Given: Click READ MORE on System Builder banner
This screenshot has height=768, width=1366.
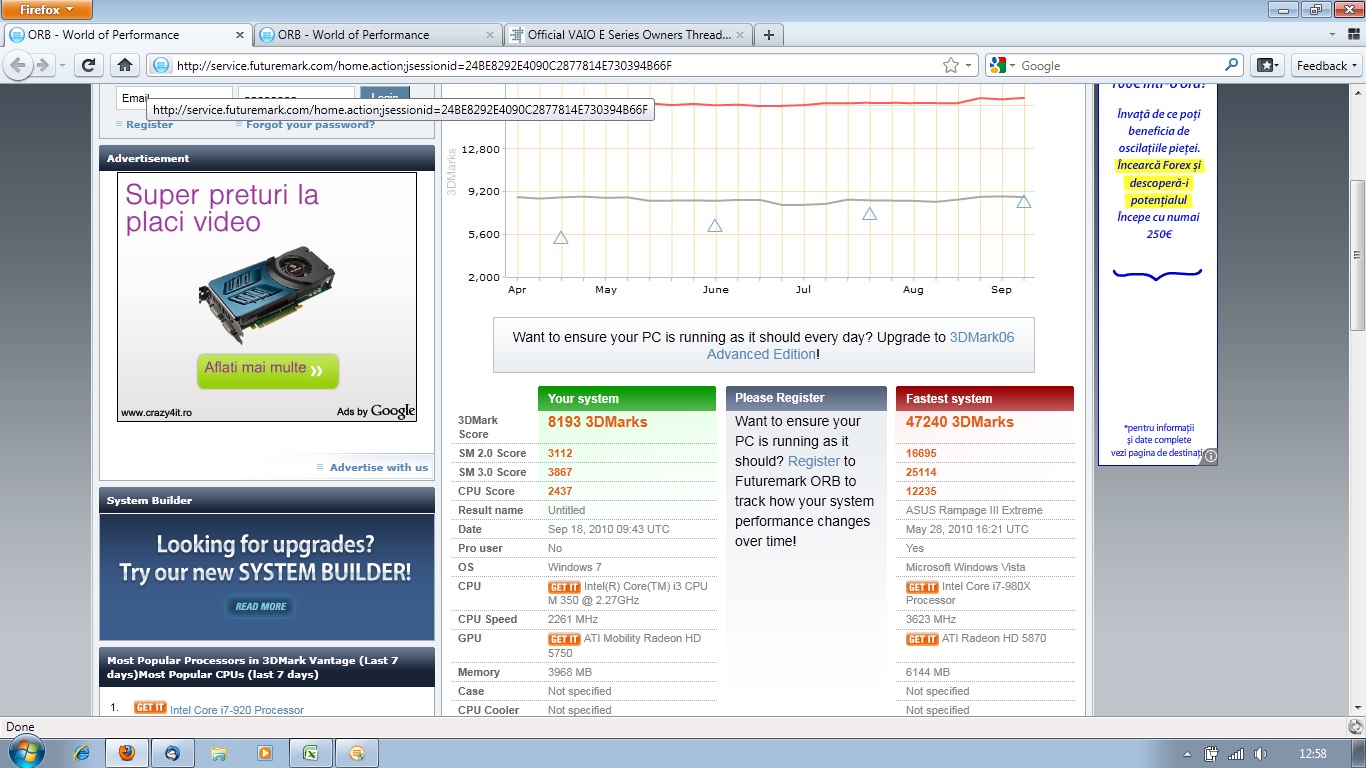Looking at the screenshot, I should [261, 606].
